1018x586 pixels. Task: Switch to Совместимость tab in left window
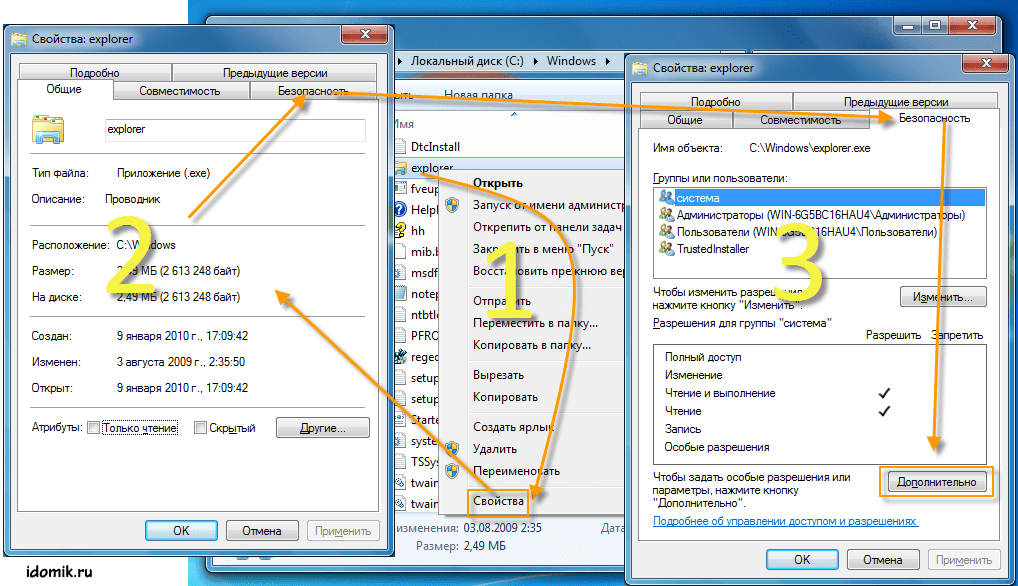(180, 91)
